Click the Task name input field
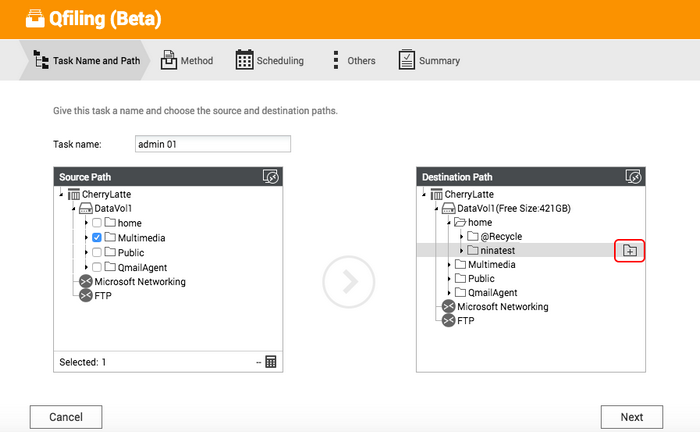This screenshot has height=432, width=700. coord(213,144)
